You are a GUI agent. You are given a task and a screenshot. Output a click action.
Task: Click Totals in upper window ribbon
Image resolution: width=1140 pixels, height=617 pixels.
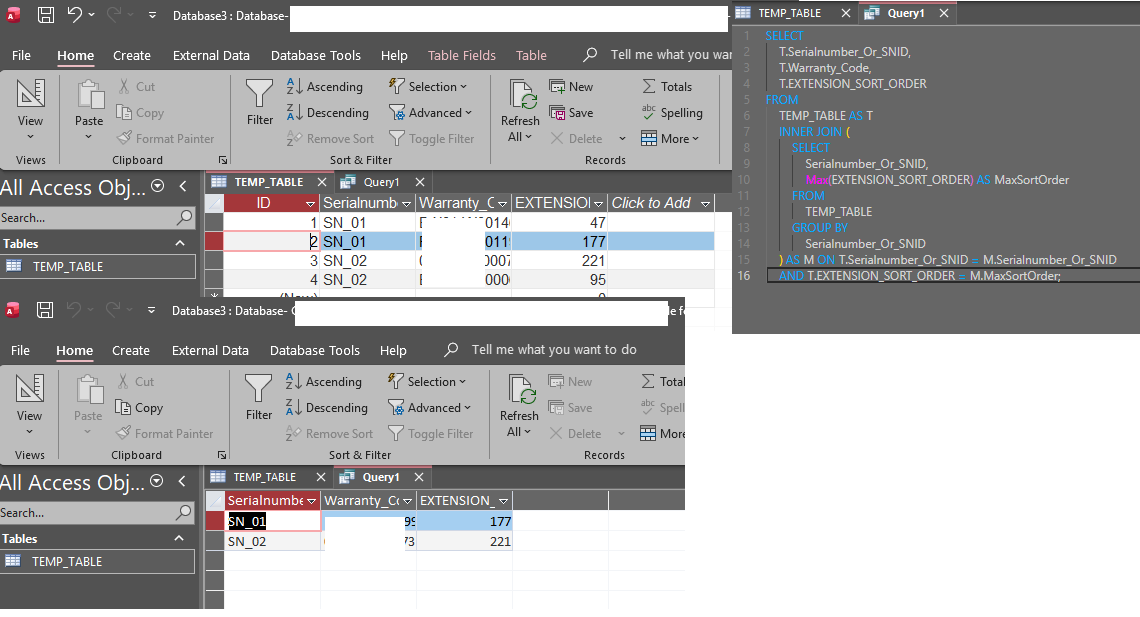pos(667,86)
